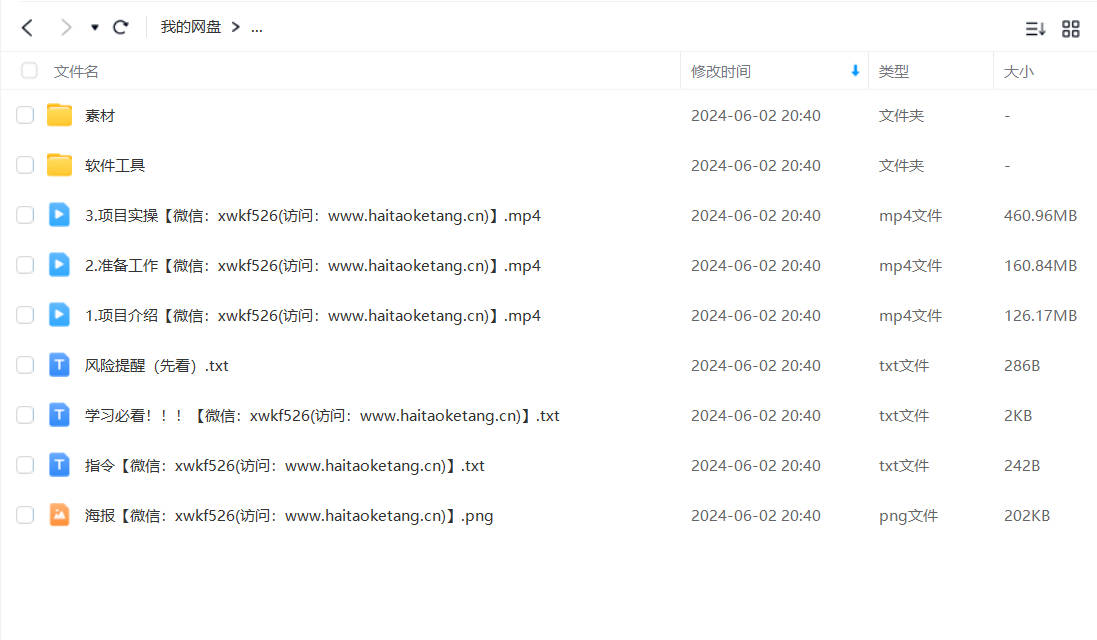This screenshot has height=640, width=1097.
Task: Open navigation history dropdown arrow
Action: (94, 27)
